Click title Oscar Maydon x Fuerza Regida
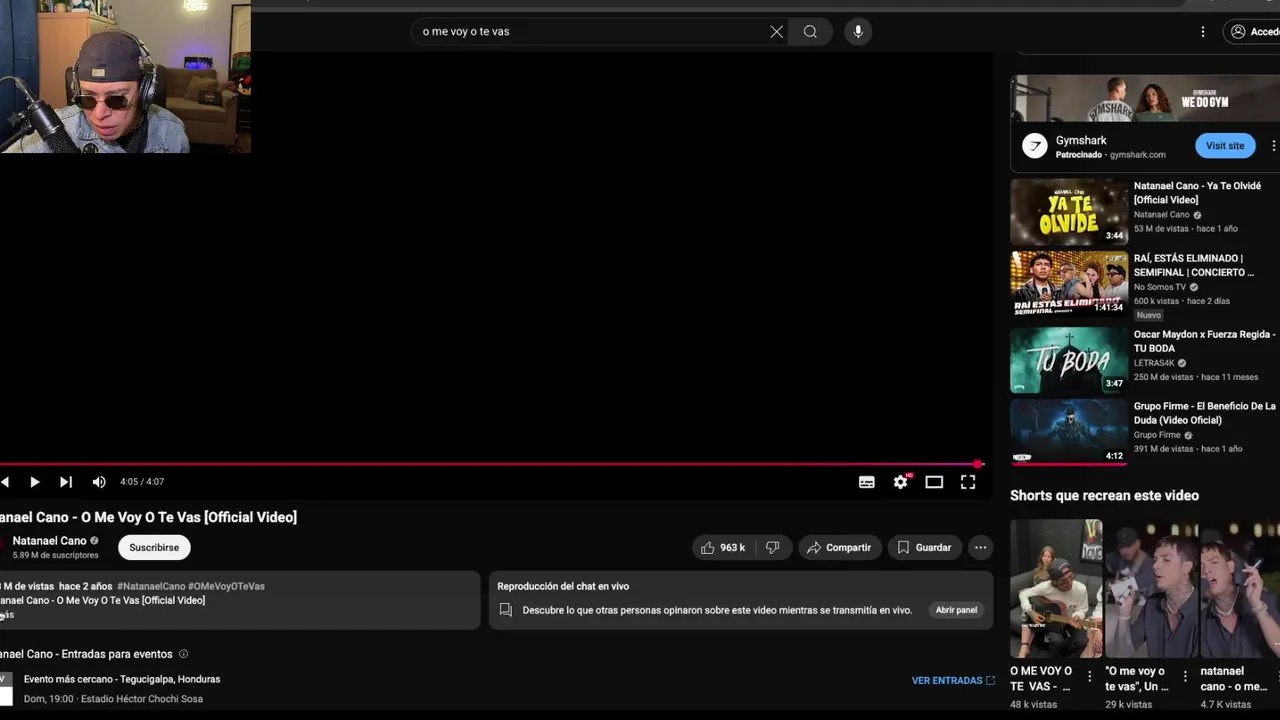1280x720 pixels. 1204,341
